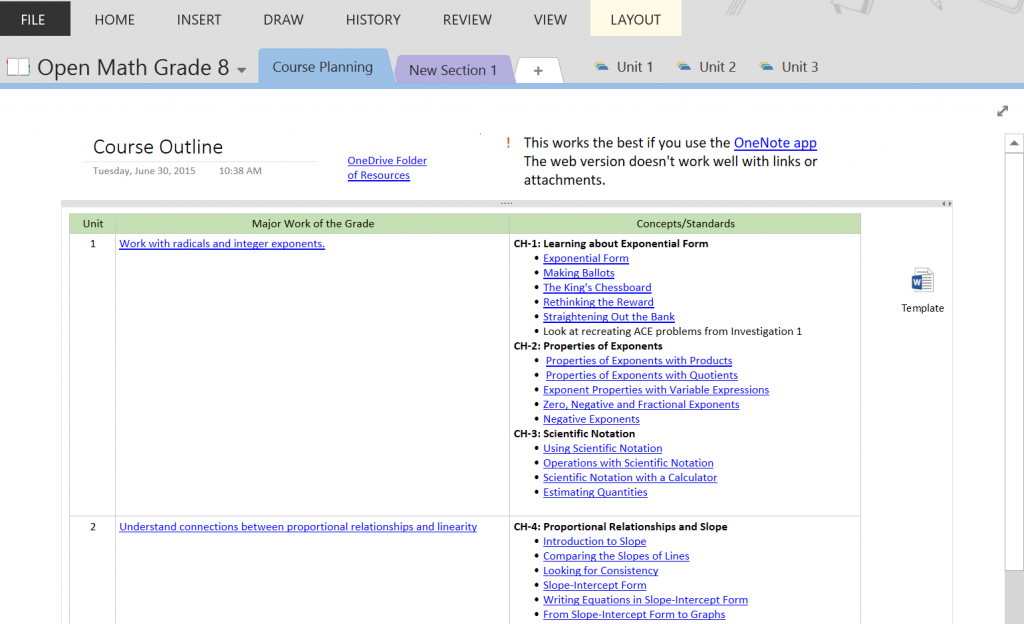1024x624 pixels.
Task: Switch to the INSERT ribbon tab
Action: [x=199, y=19]
